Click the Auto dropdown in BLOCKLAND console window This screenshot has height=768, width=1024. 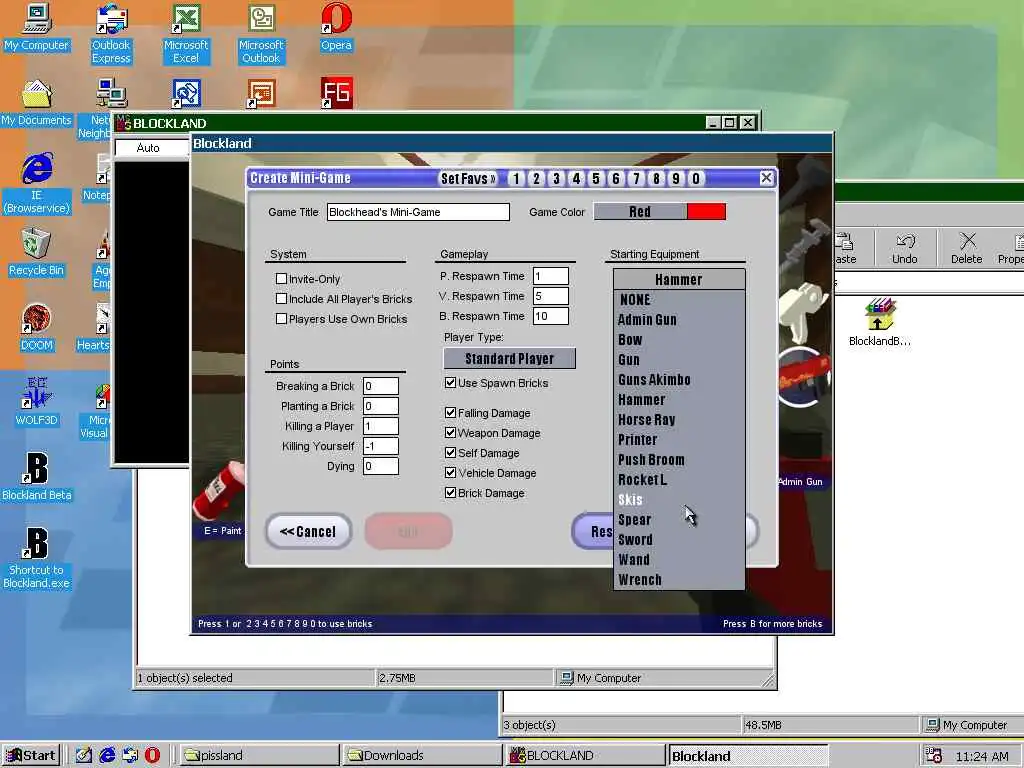point(152,148)
